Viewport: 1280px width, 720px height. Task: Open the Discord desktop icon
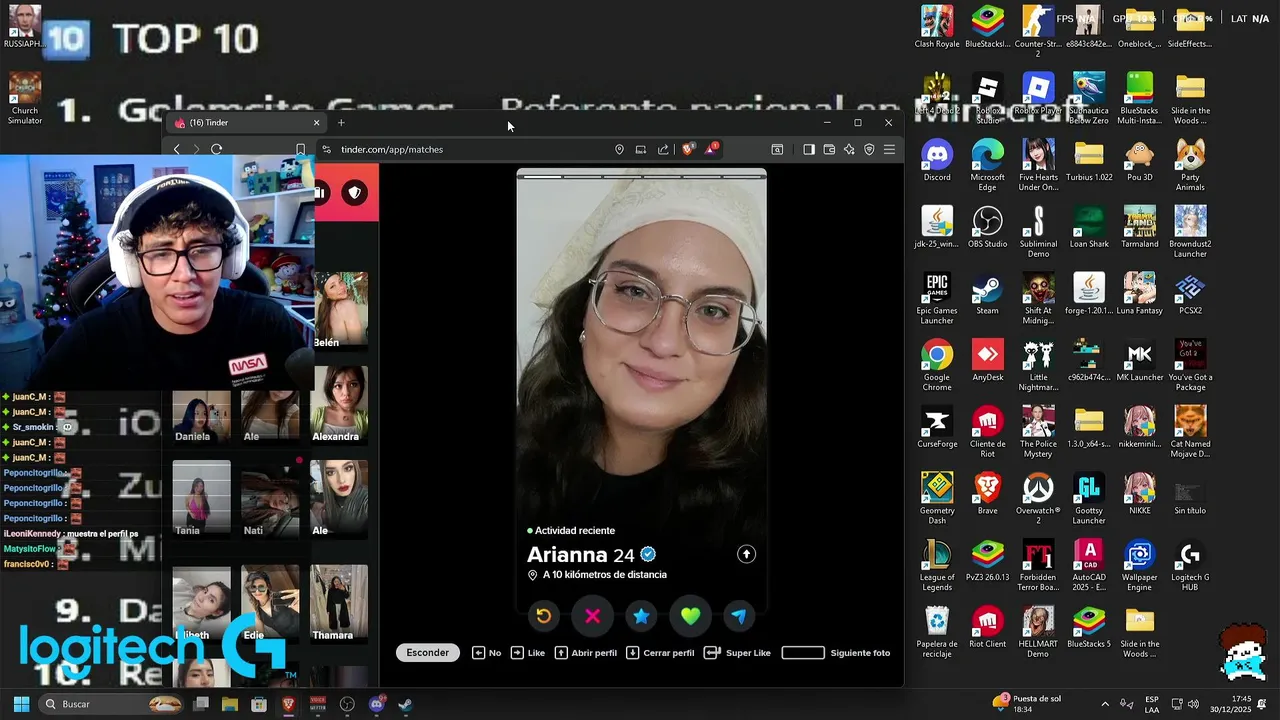tap(937, 161)
